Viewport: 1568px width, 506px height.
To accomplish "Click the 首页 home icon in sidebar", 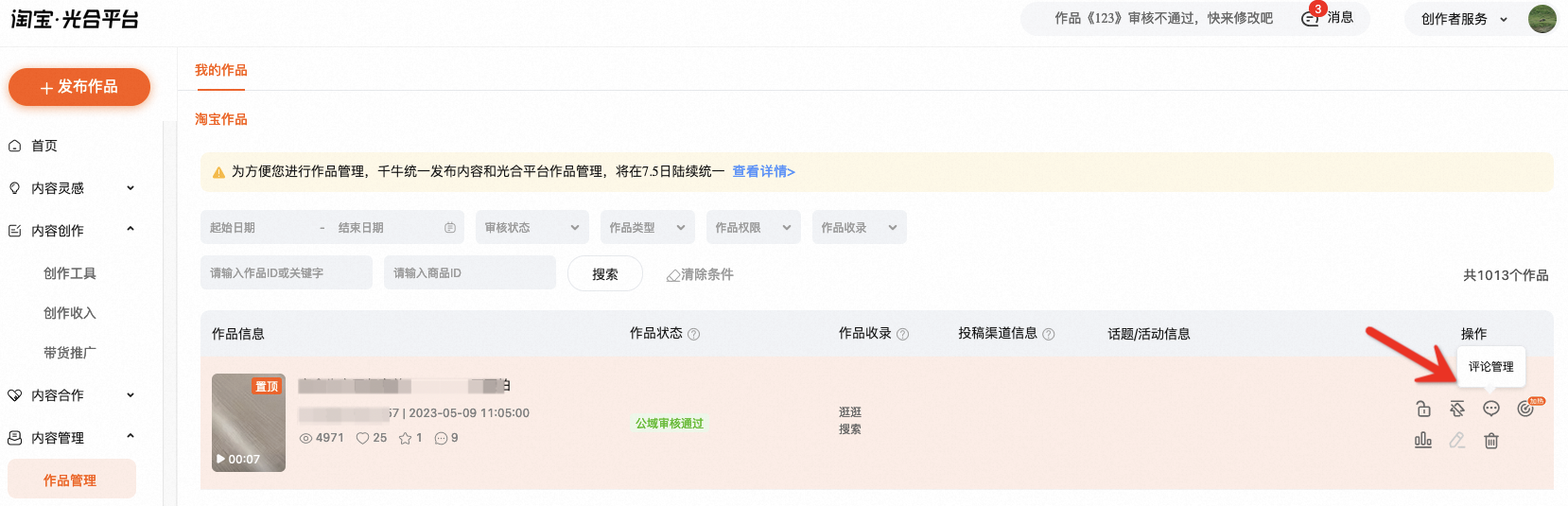I will tap(14, 146).
